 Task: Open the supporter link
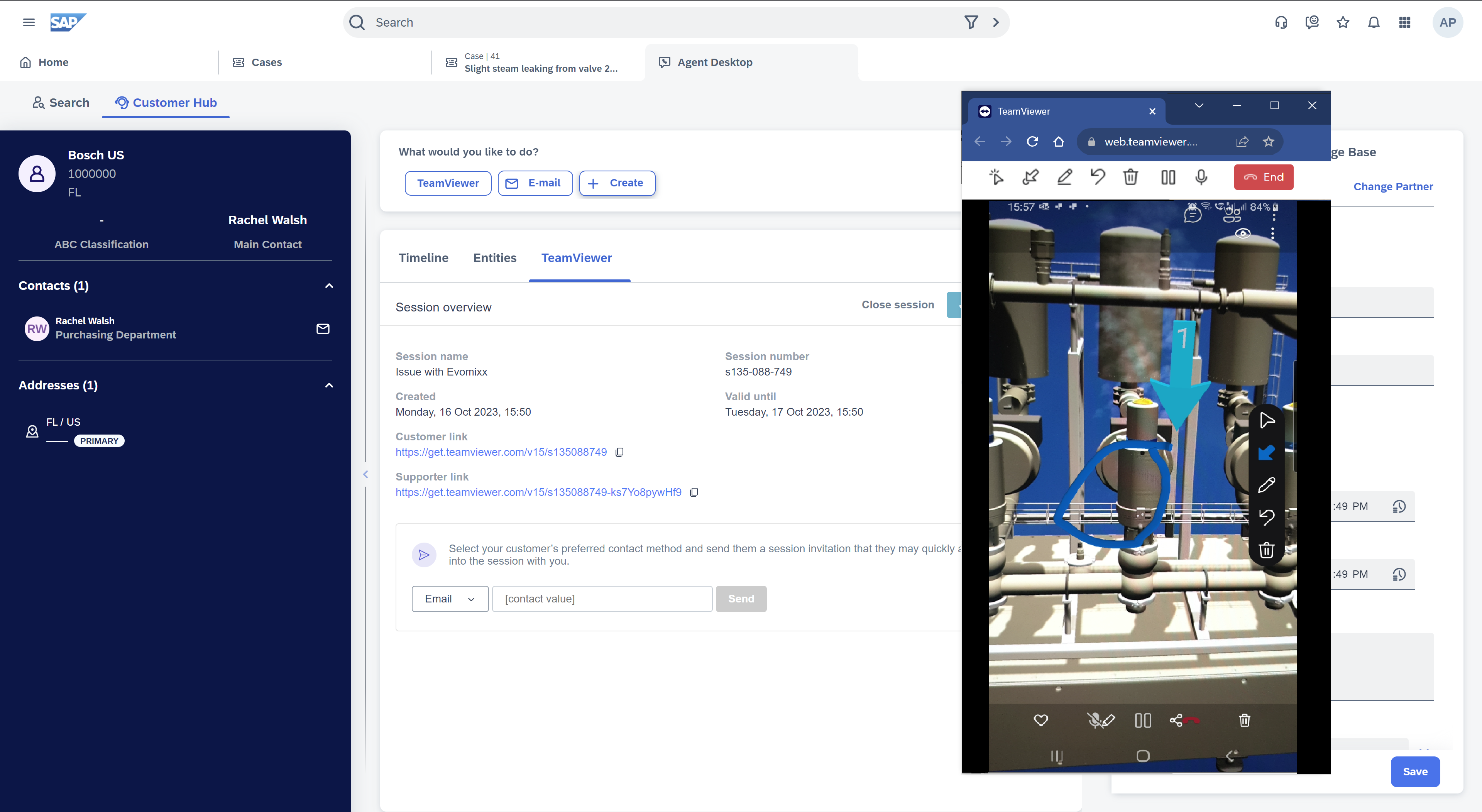pos(538,492)
